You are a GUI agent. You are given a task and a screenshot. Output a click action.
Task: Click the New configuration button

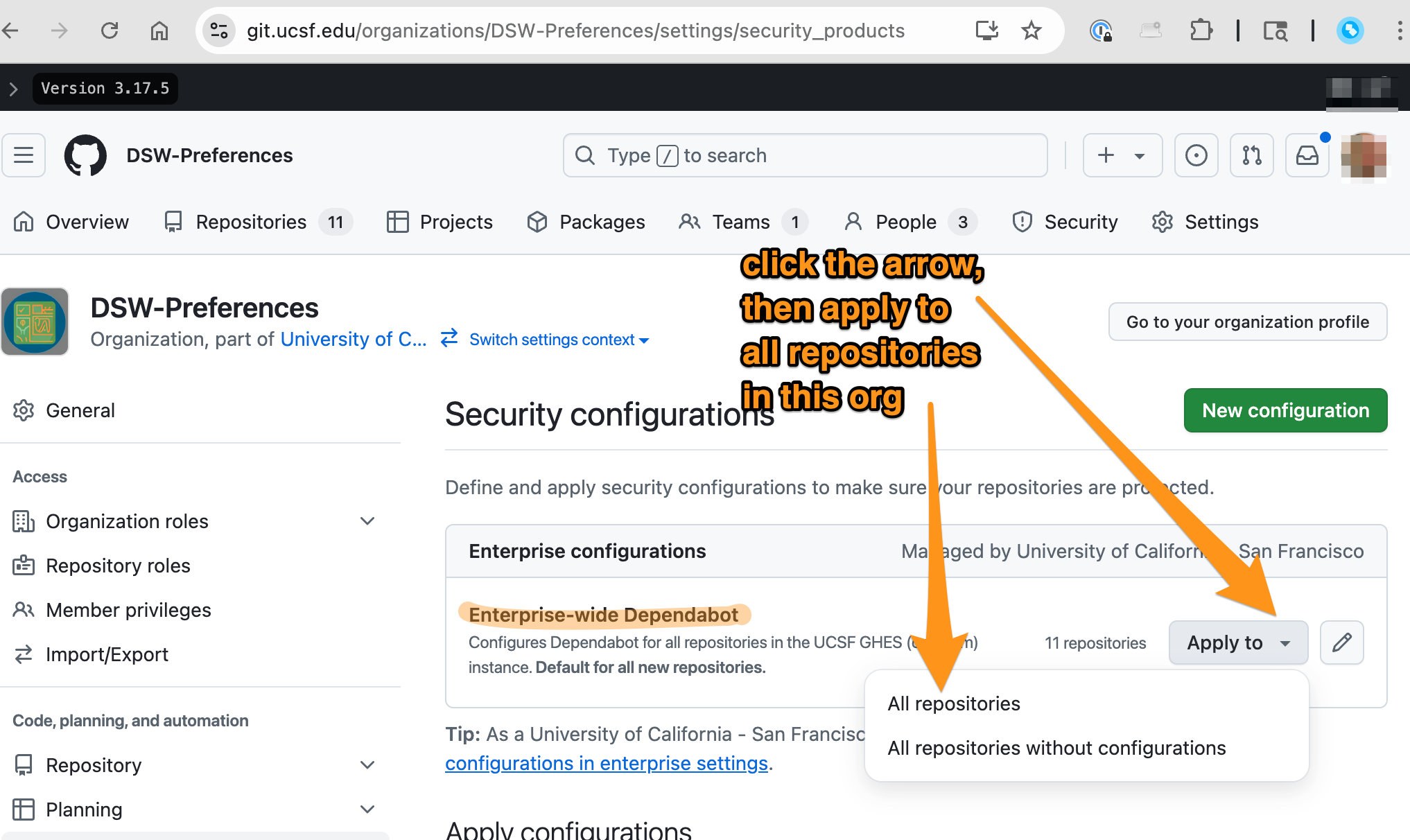click(x=1285, y=410)
